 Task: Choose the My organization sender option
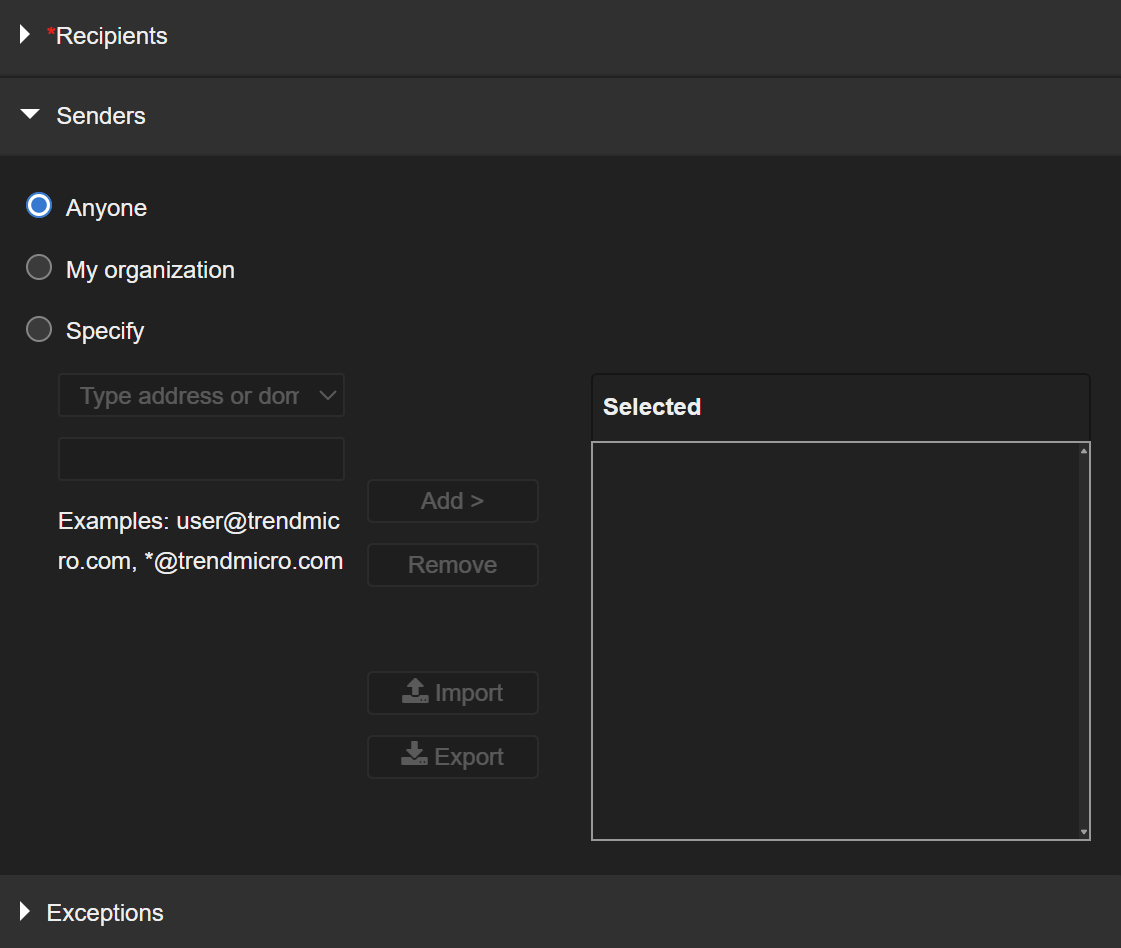pyautogui.click(x=39, y=268)
